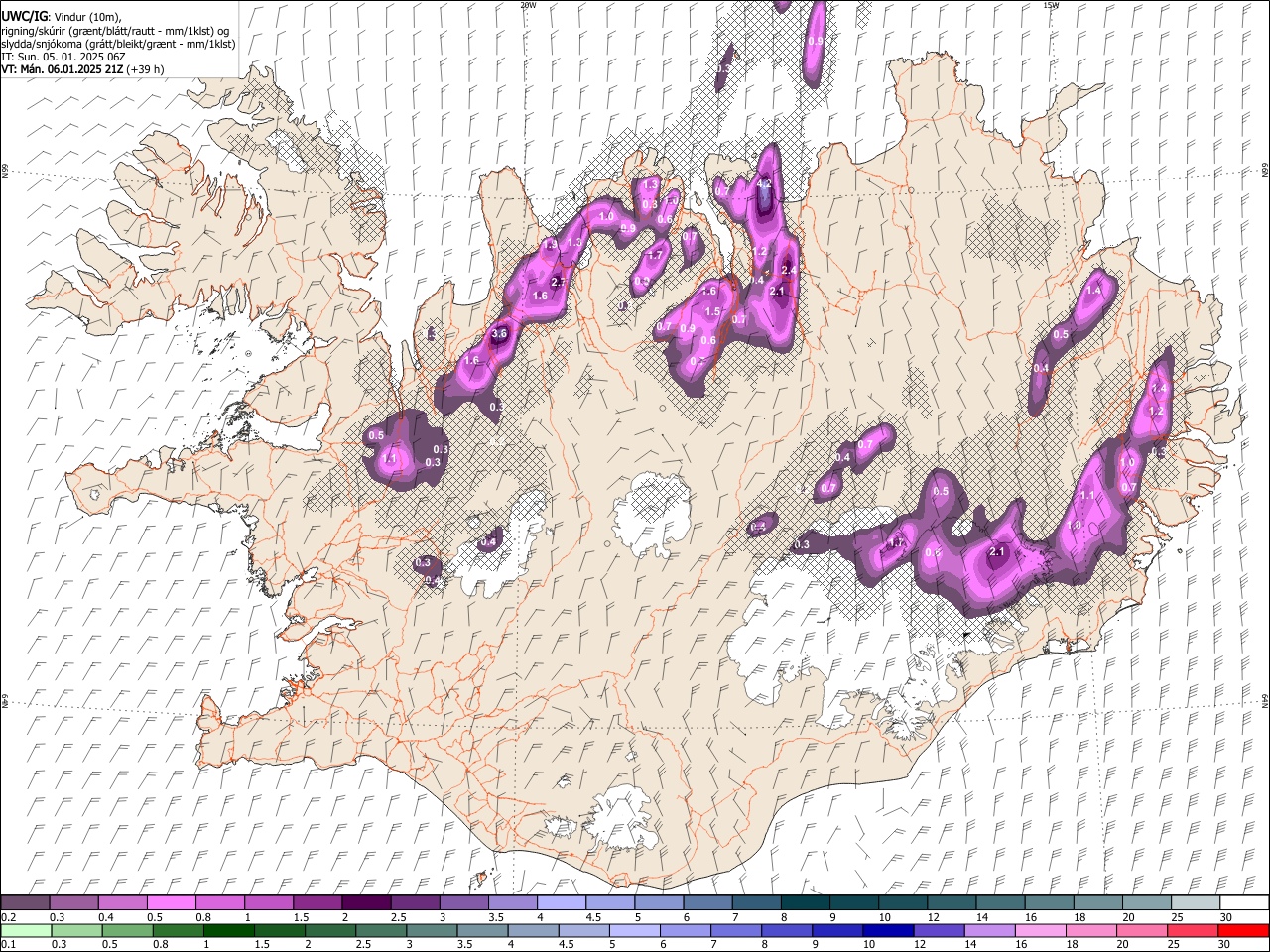Select the 2–2.5 darkest purple snow swatch
Screen dimensions: 1270x952
365,902
